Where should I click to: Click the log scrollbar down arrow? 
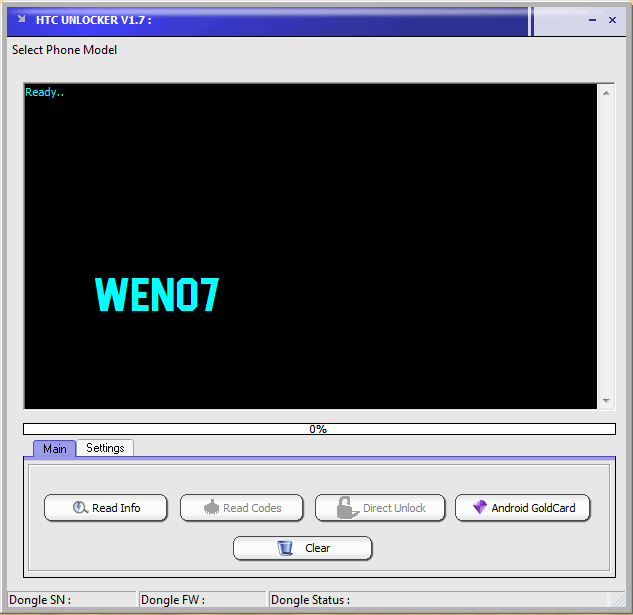click(606, 401)
